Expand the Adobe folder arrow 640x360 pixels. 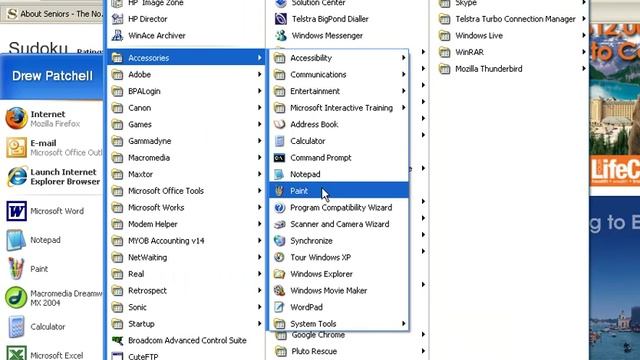[x=260, y=74]
